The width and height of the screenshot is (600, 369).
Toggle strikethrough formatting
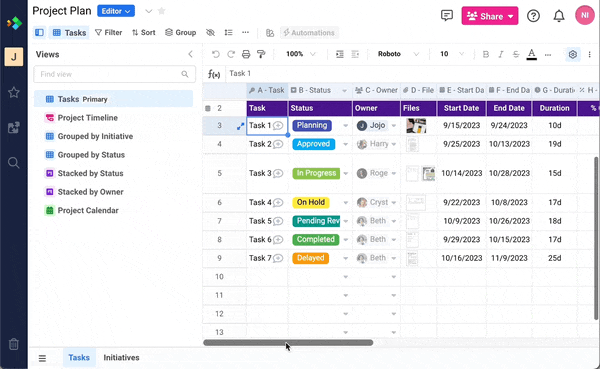[x=516, y=54]
